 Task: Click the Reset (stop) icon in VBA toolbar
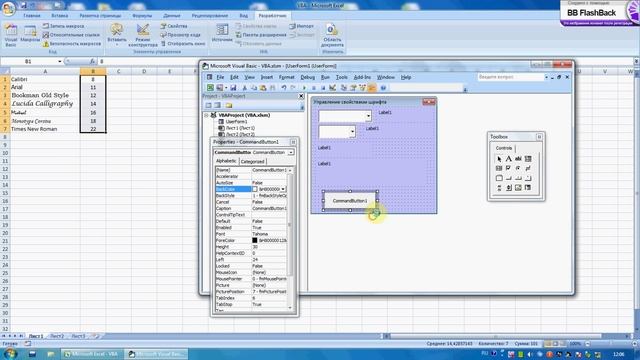click(x=323, y=88)
